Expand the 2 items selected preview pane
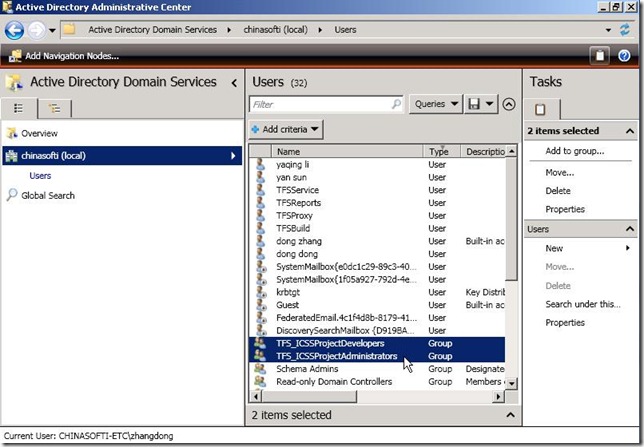 pyautogui.click(x=510, y=415)
